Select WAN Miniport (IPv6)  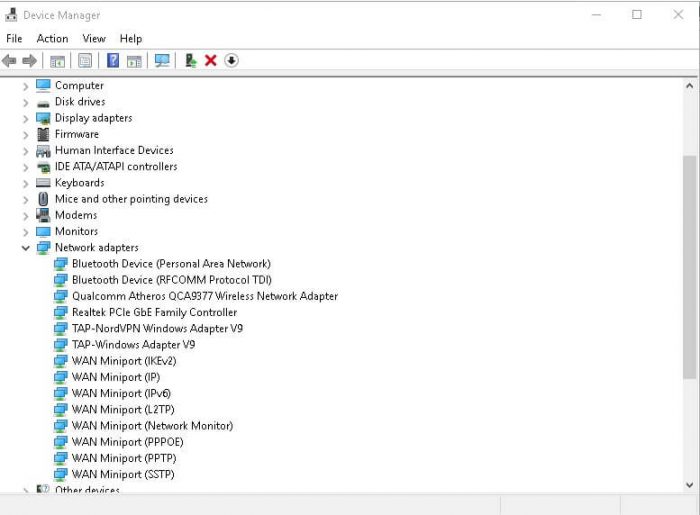[121, 393]
